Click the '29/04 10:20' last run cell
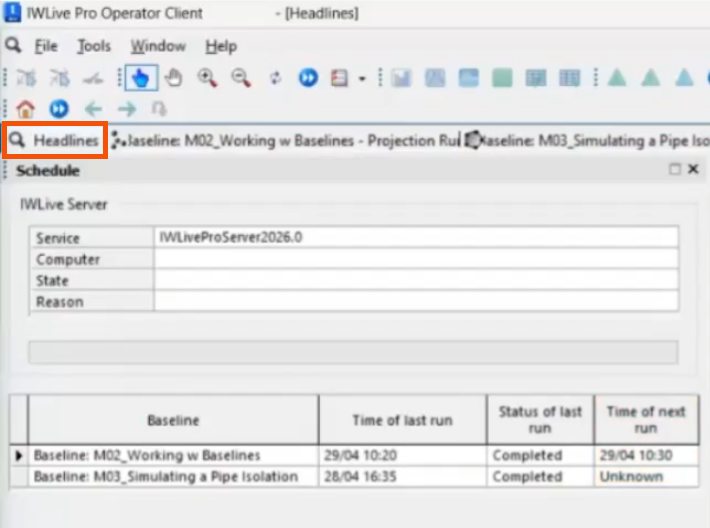Image resolution: width=710 pixels, height=528 pixels. click(x=403, y=456)
